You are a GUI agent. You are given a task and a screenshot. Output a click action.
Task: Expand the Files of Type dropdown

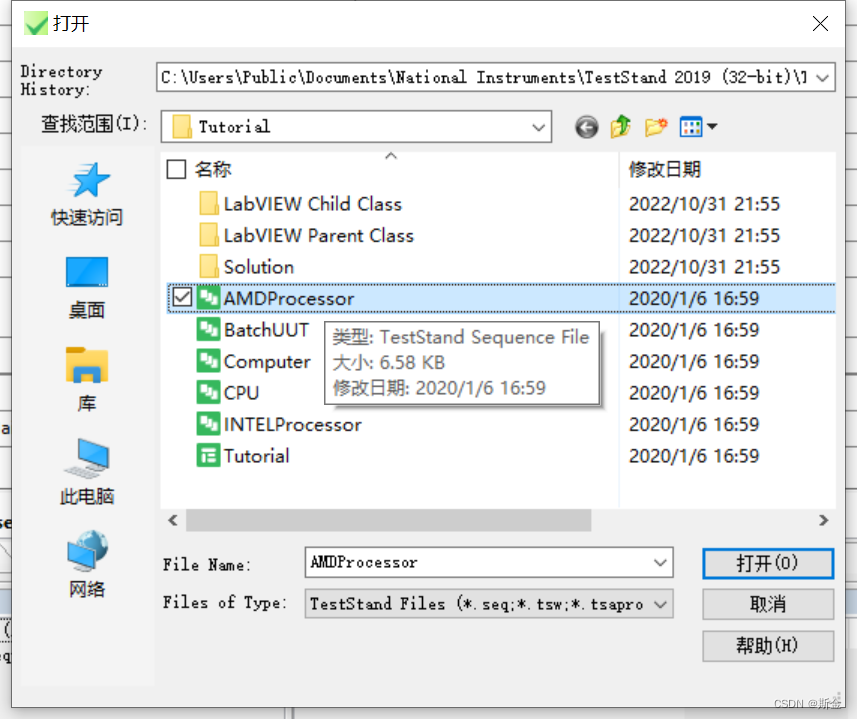click(x=660, y=604)
